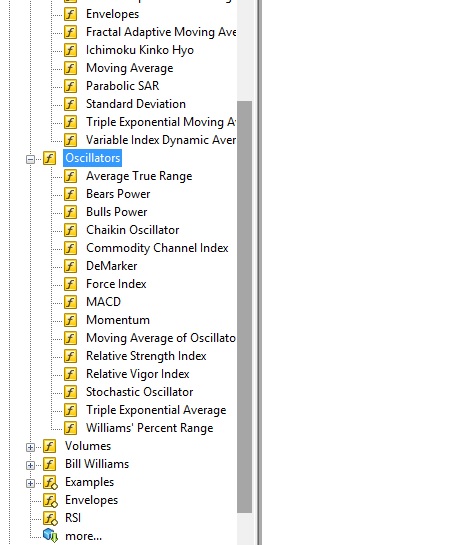This screenshot has height=545, width=468.
Task: Select Bears Power text
Action: coord(118,194)
